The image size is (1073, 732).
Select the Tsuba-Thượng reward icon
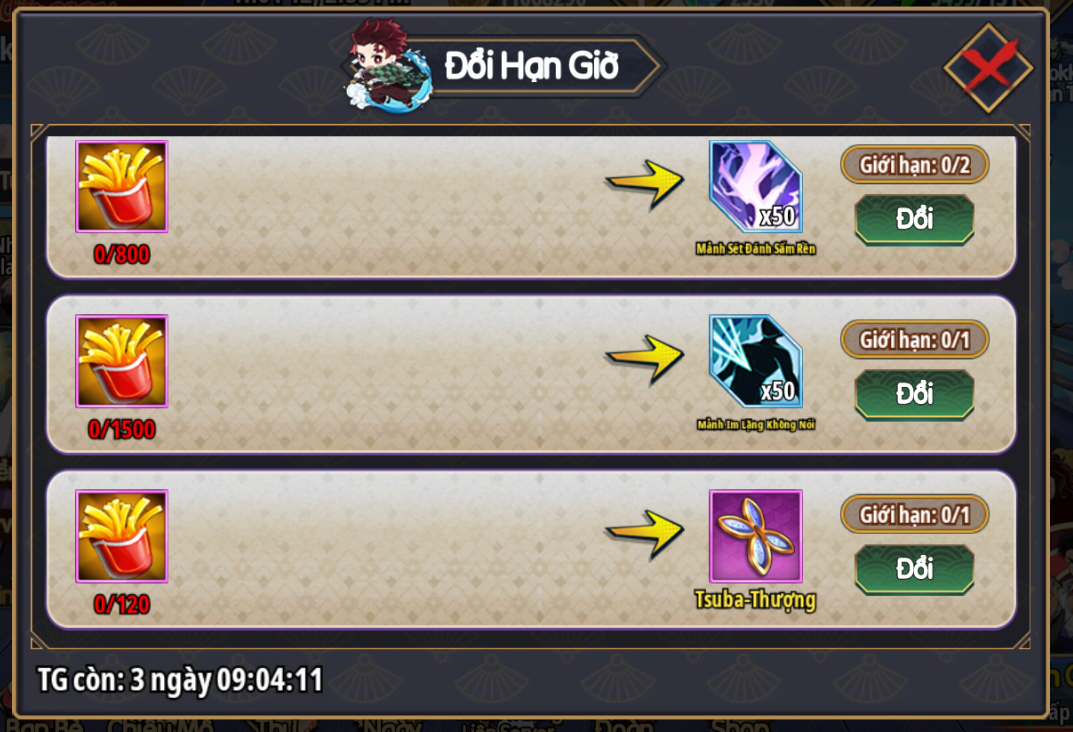(x=755, y=536)
